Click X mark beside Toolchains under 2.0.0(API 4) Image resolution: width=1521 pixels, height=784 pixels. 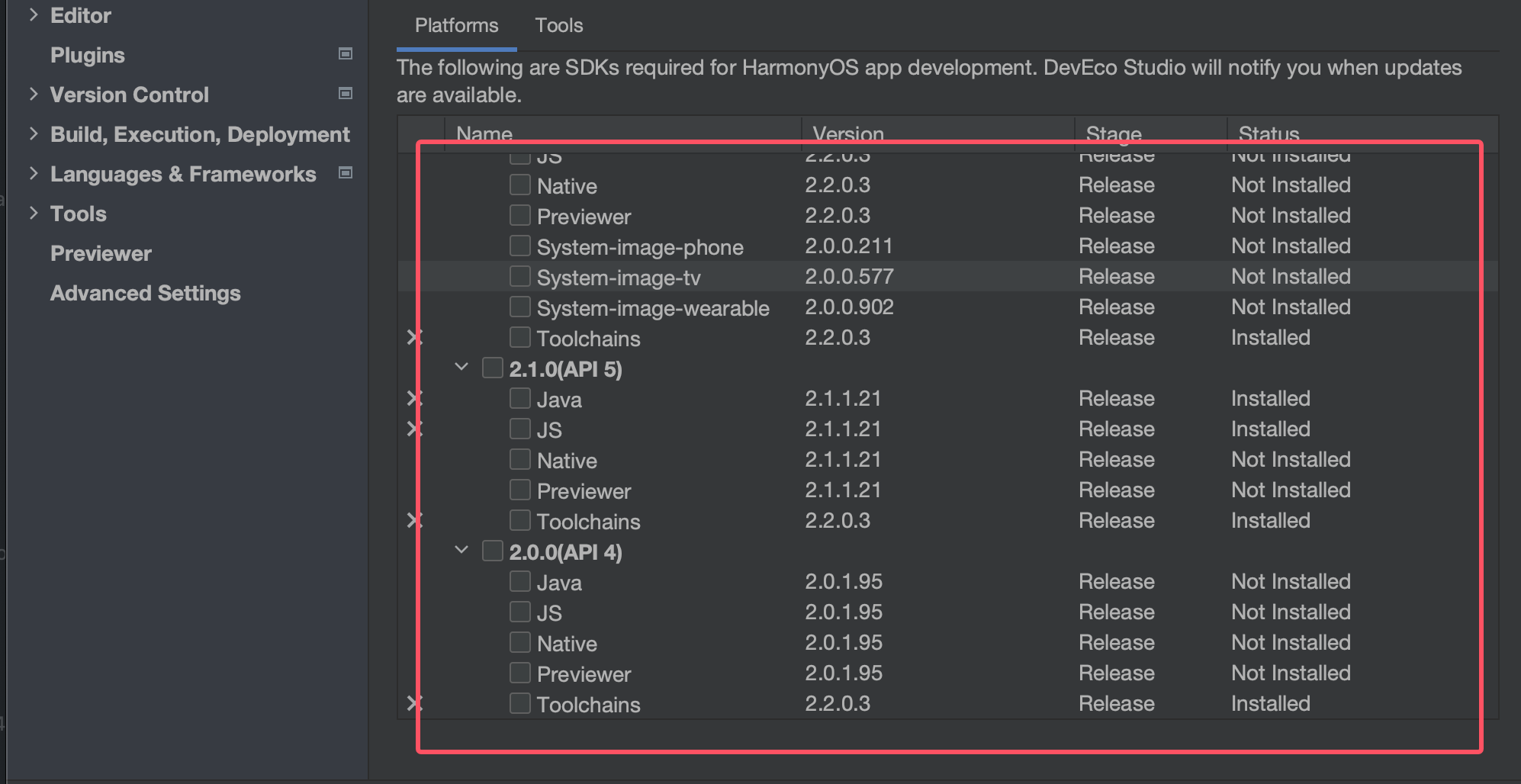(414, 703)
